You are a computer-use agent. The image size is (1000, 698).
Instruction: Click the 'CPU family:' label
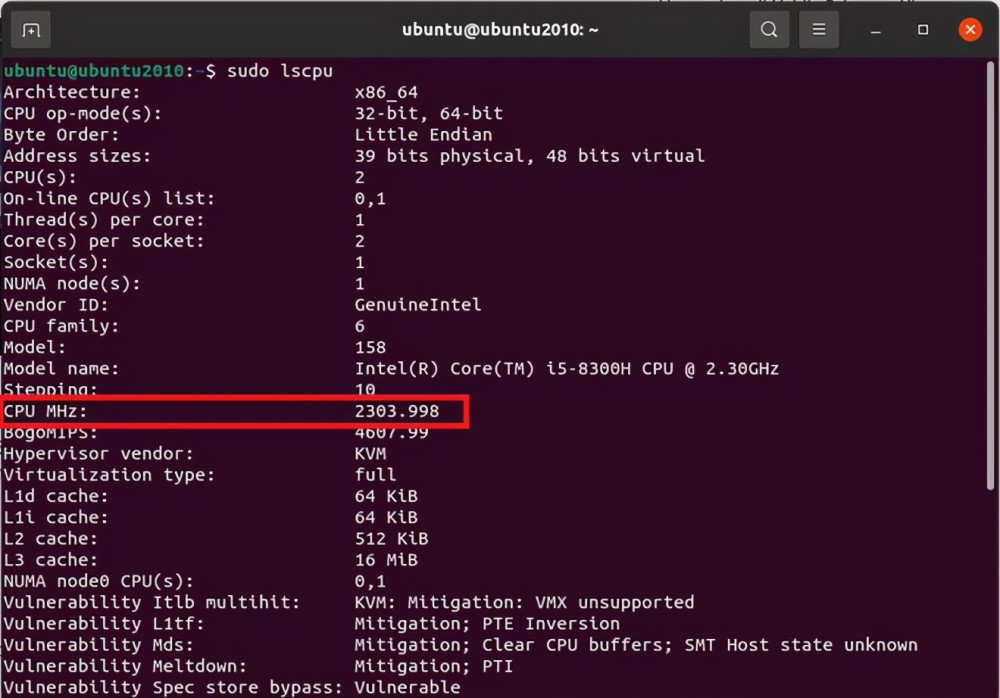click(61, 326)
